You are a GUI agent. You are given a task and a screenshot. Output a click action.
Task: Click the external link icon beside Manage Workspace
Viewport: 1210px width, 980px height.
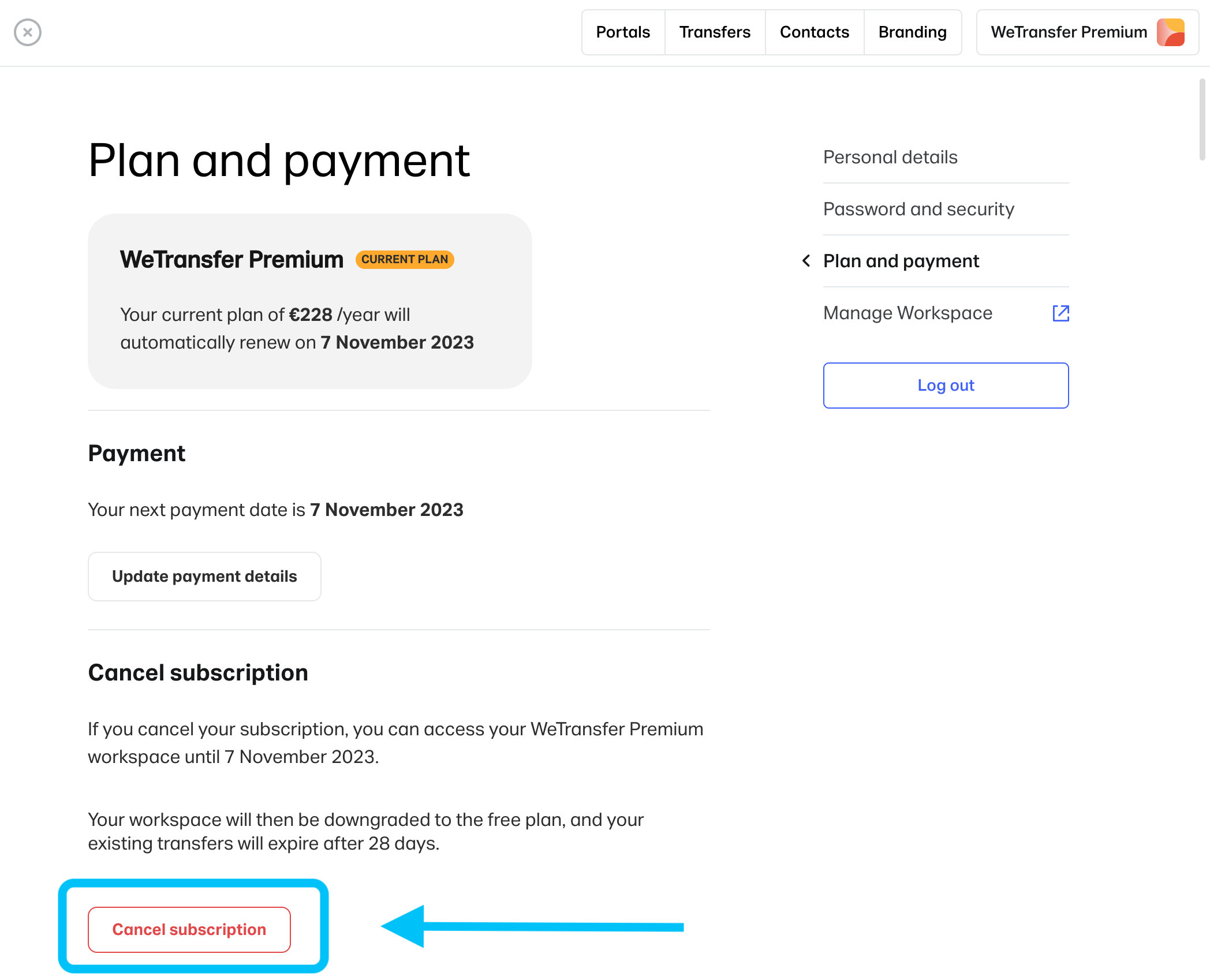[x=1060, y=313]
